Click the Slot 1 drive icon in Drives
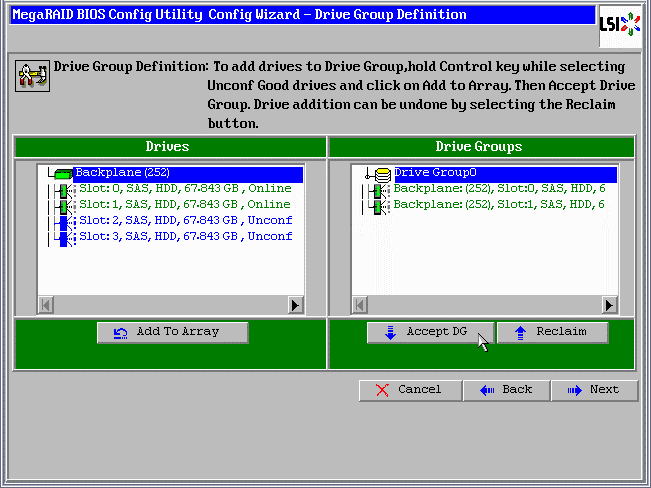This screenshot has width=651, height=488. click(x=65, y=205)
